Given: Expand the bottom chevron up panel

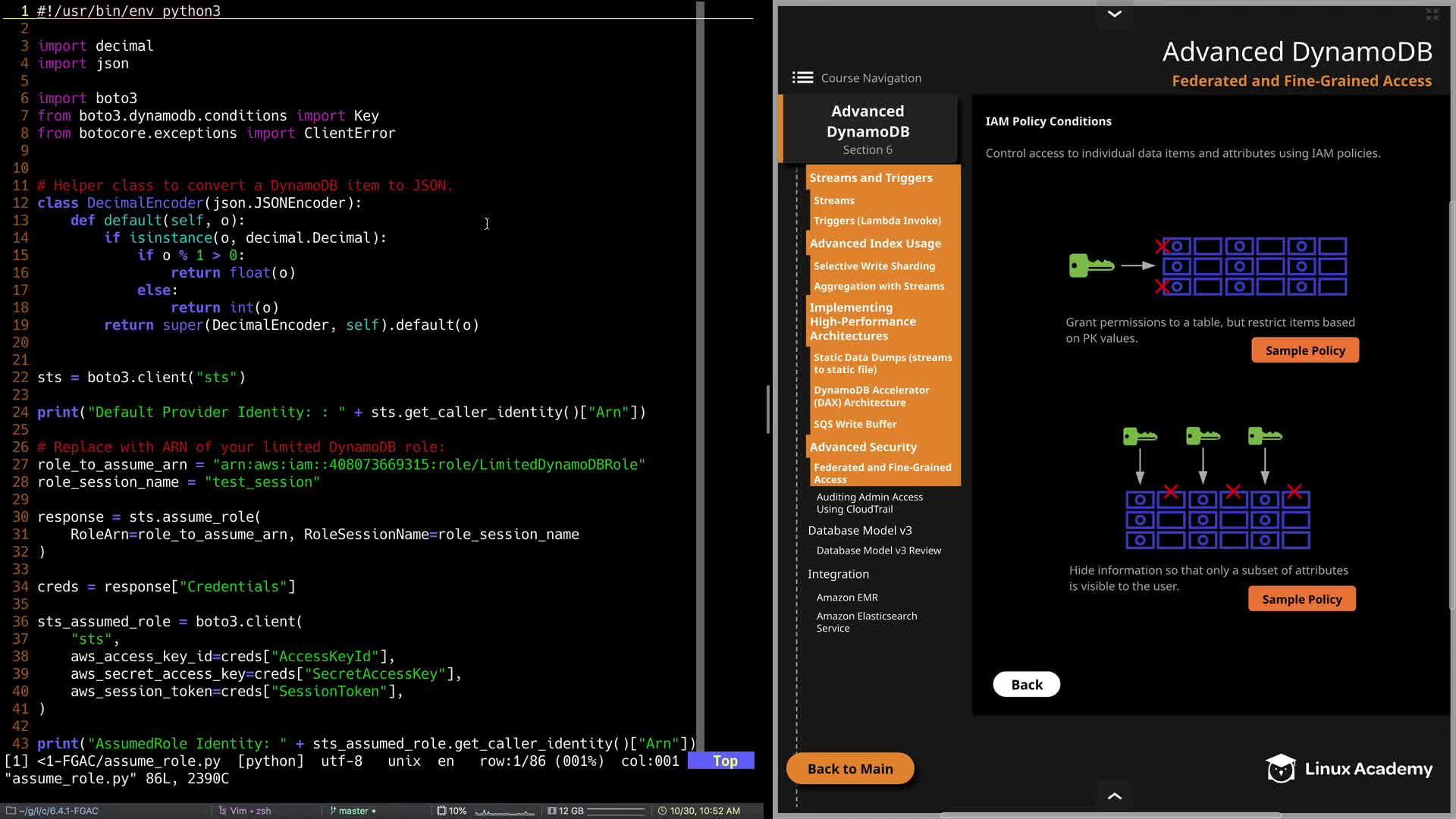Looking at the screenshot, I should coord(1114,795).
